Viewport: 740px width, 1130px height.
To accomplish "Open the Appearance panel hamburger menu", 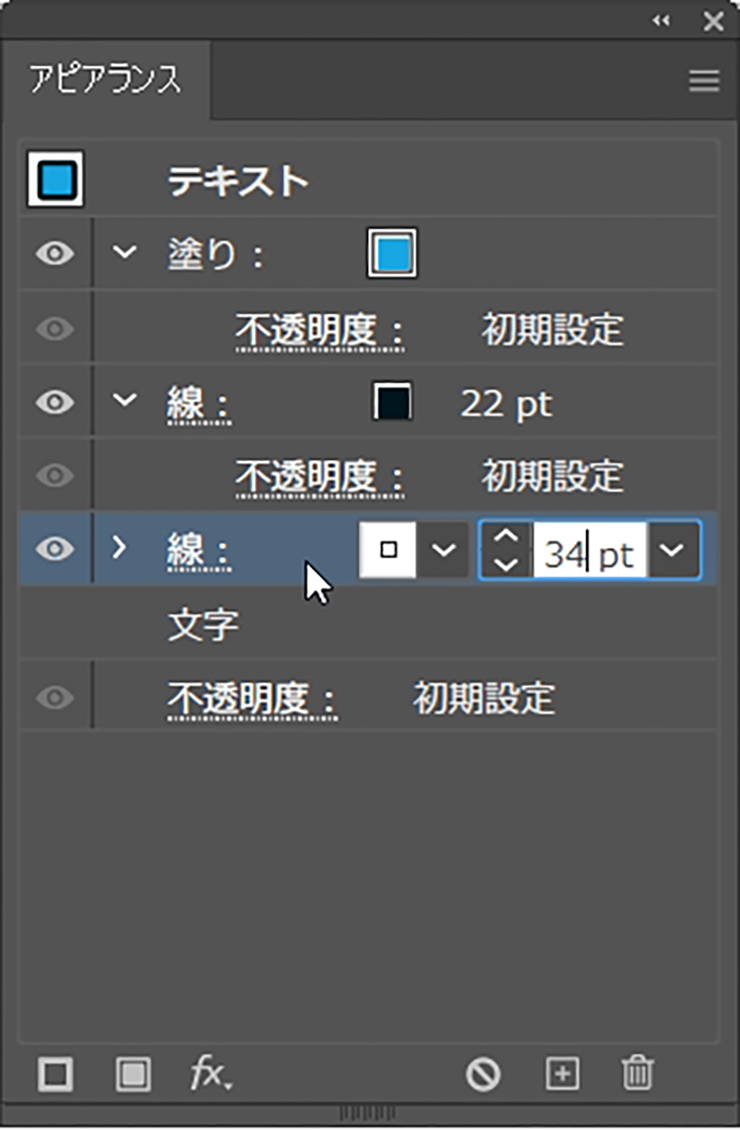I will click(704, 81).
